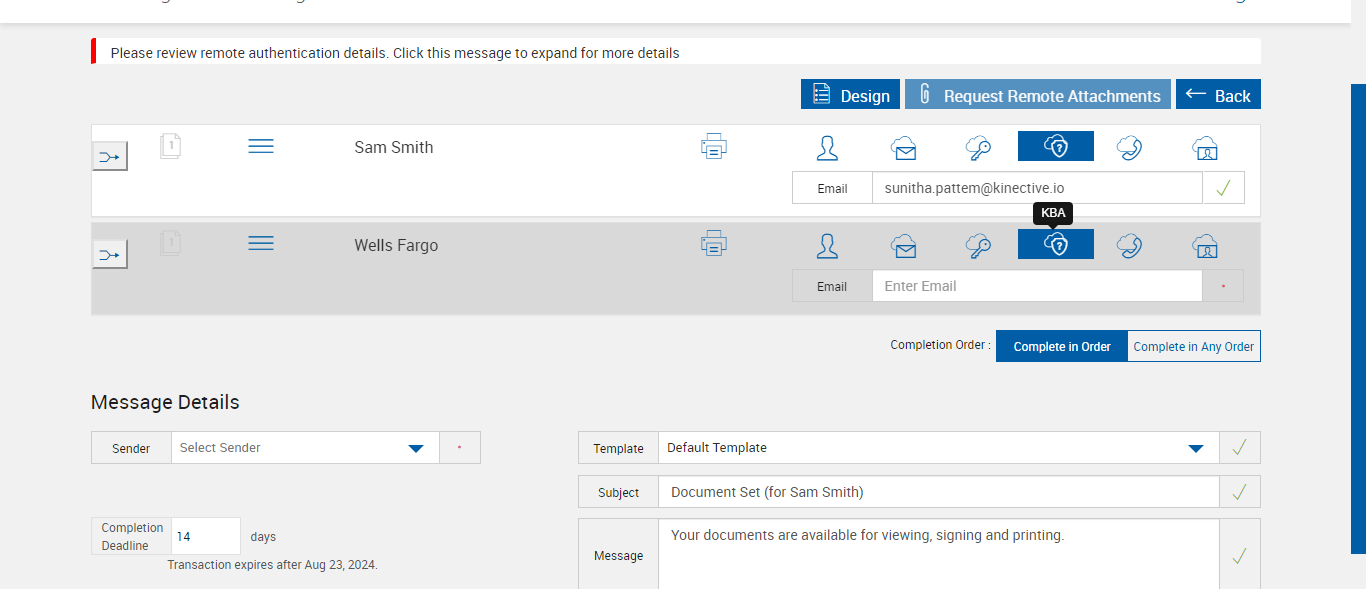
Task: Click the Design button
Action: point(850,95)
